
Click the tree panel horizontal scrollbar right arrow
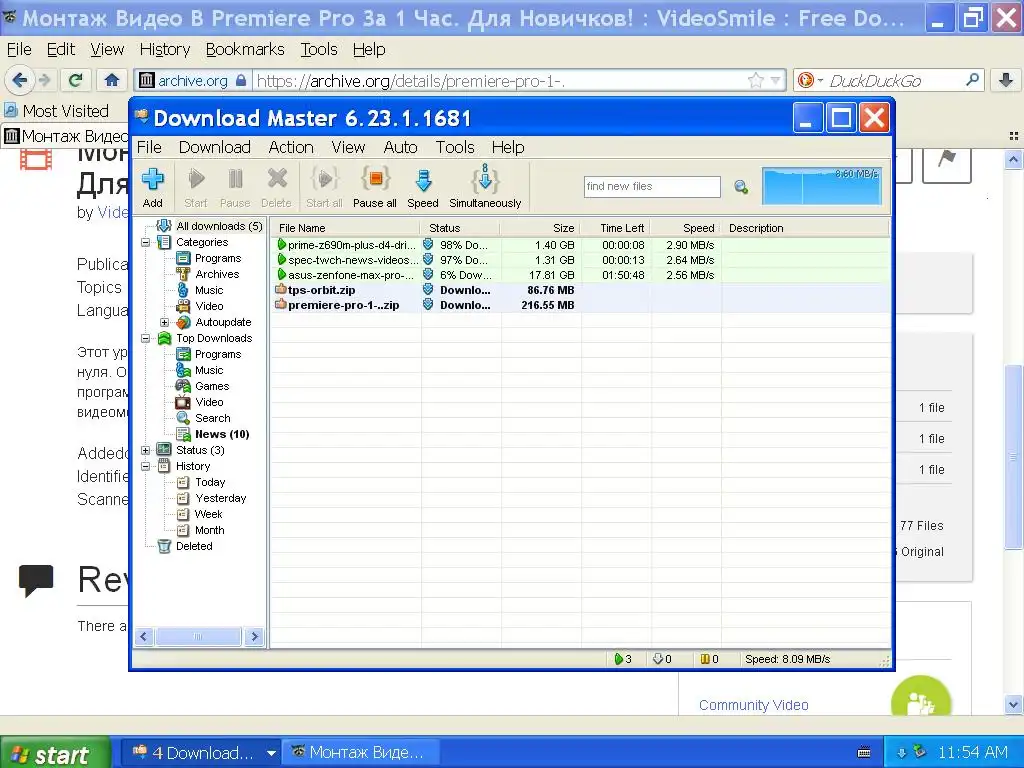254,636
